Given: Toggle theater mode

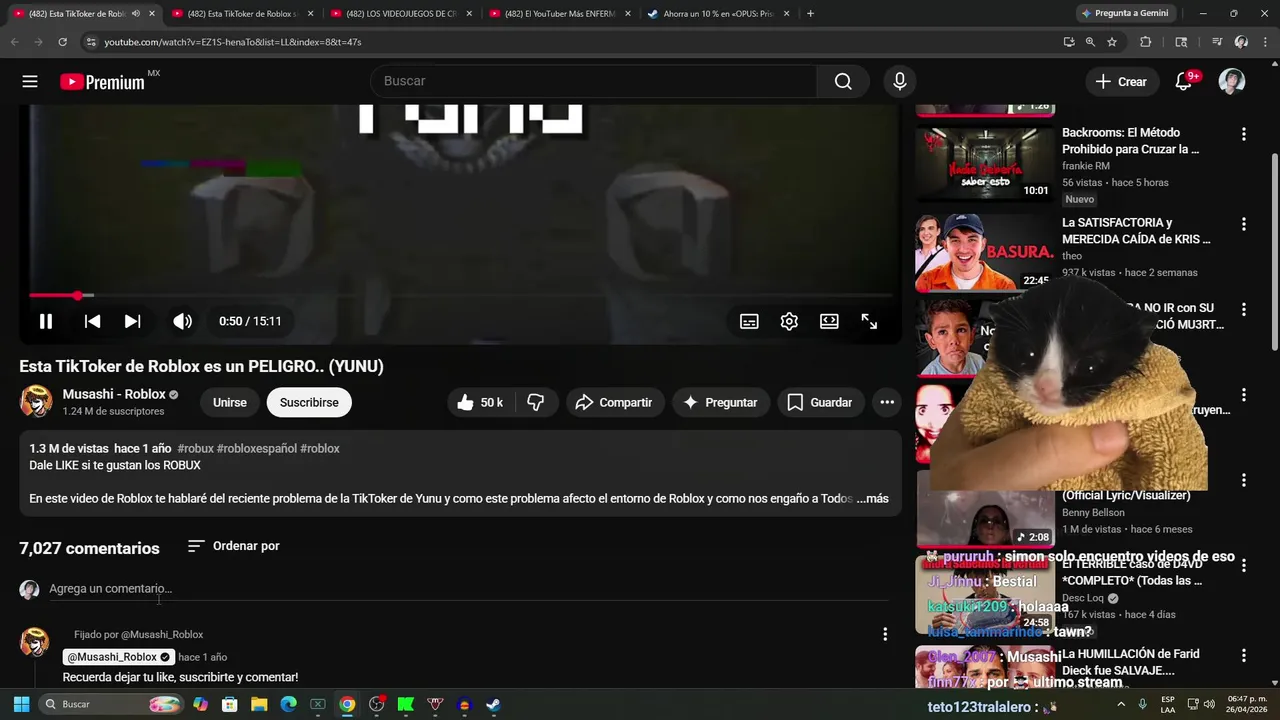Looking at the screenshot, I should (x=829, y=321).
